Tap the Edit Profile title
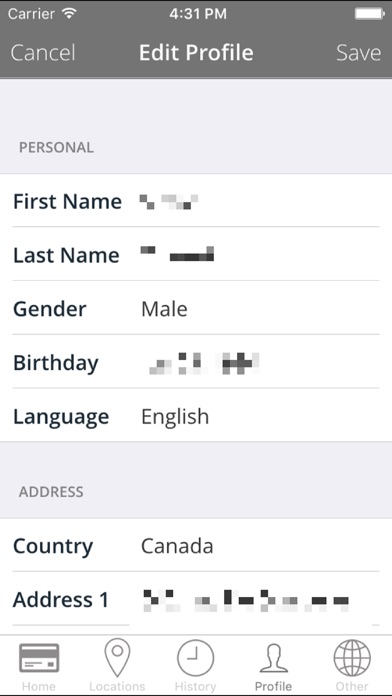The height and width of the screenshot is (696, 392). point(196,52)
